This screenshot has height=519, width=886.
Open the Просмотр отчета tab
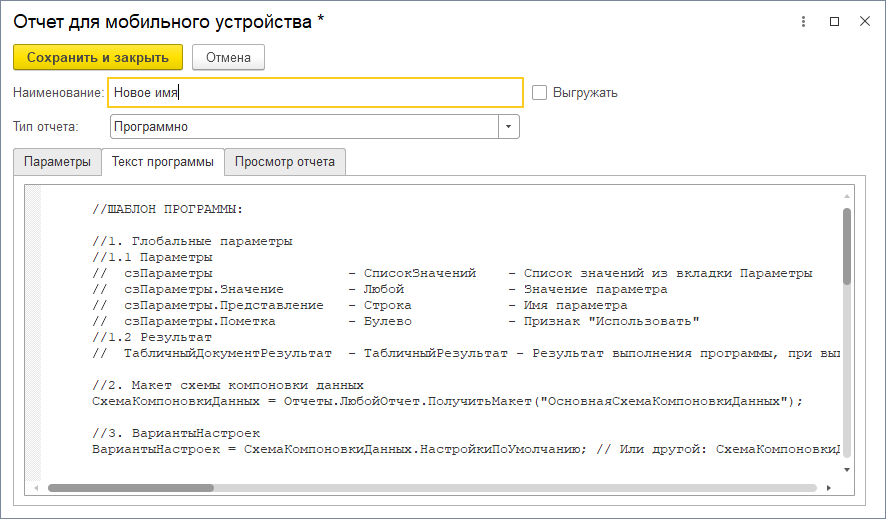point(285,162)
